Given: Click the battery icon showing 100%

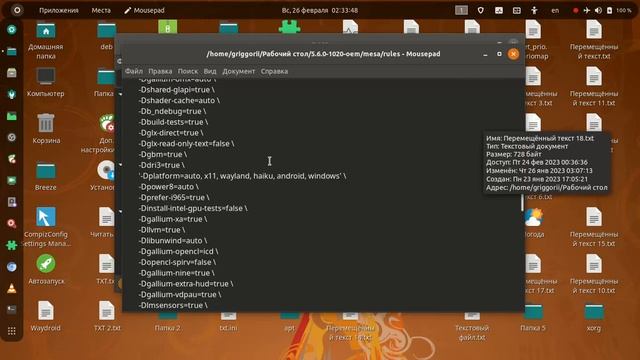Looking at the screenshot, I should pyautogui.click(x=609, y=10).
